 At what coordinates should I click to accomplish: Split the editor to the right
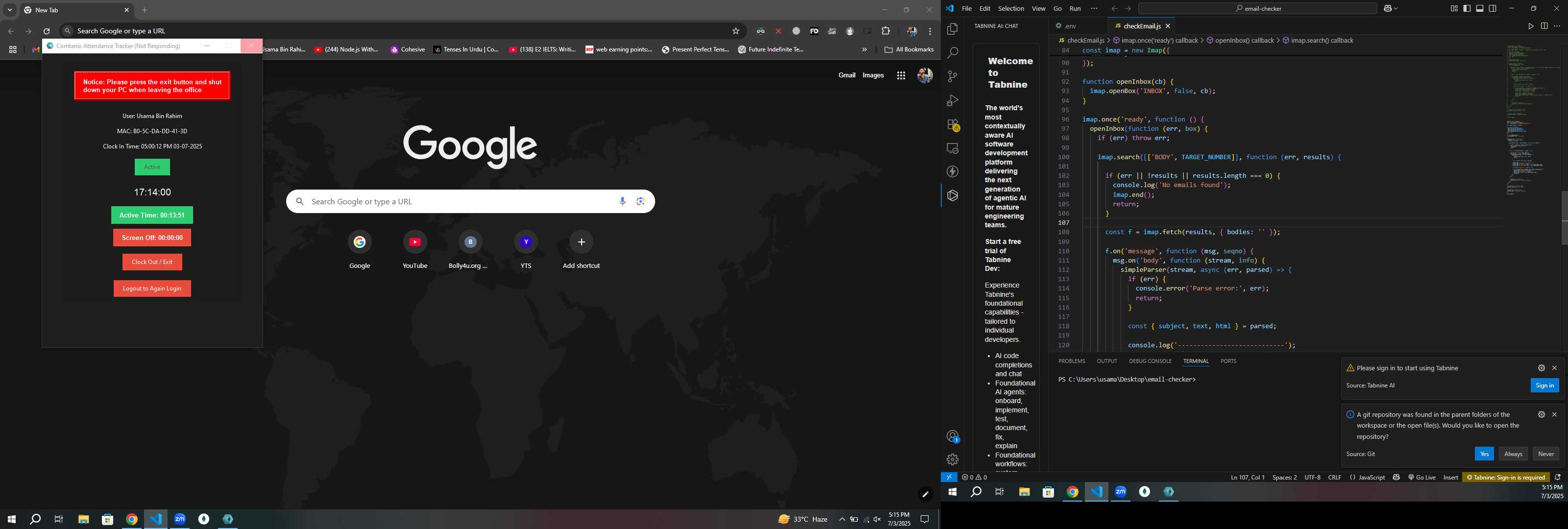1544,26
